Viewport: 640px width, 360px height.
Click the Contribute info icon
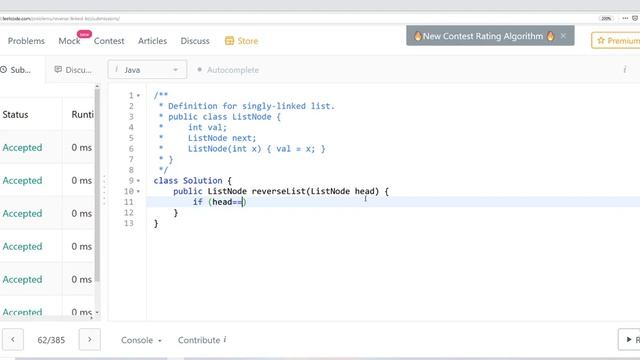[224, 339]
